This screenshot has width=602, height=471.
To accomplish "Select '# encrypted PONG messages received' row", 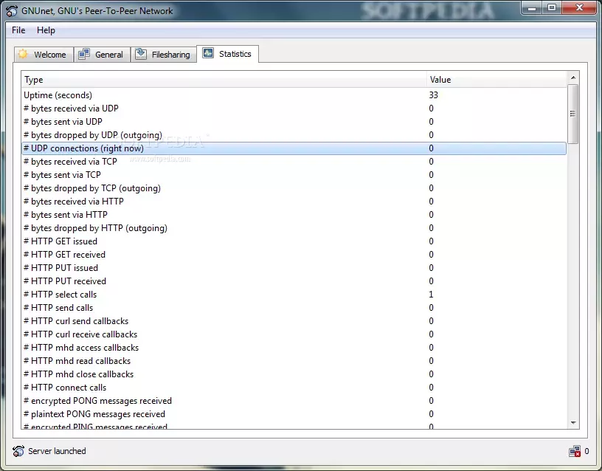I will tap(294, 401).
